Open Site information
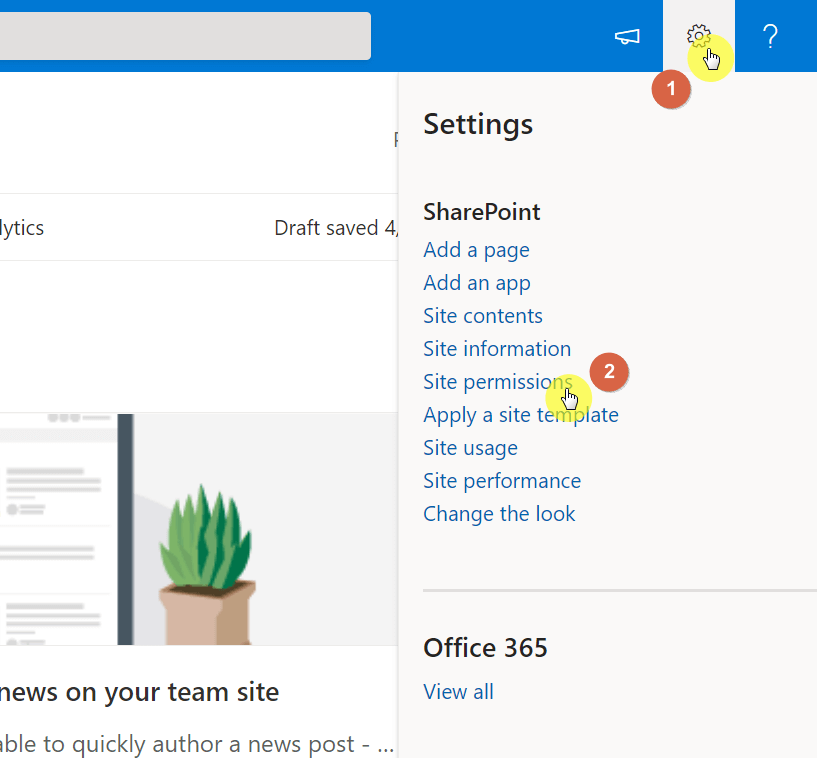 pyautogui.click(x=497, y=349)
